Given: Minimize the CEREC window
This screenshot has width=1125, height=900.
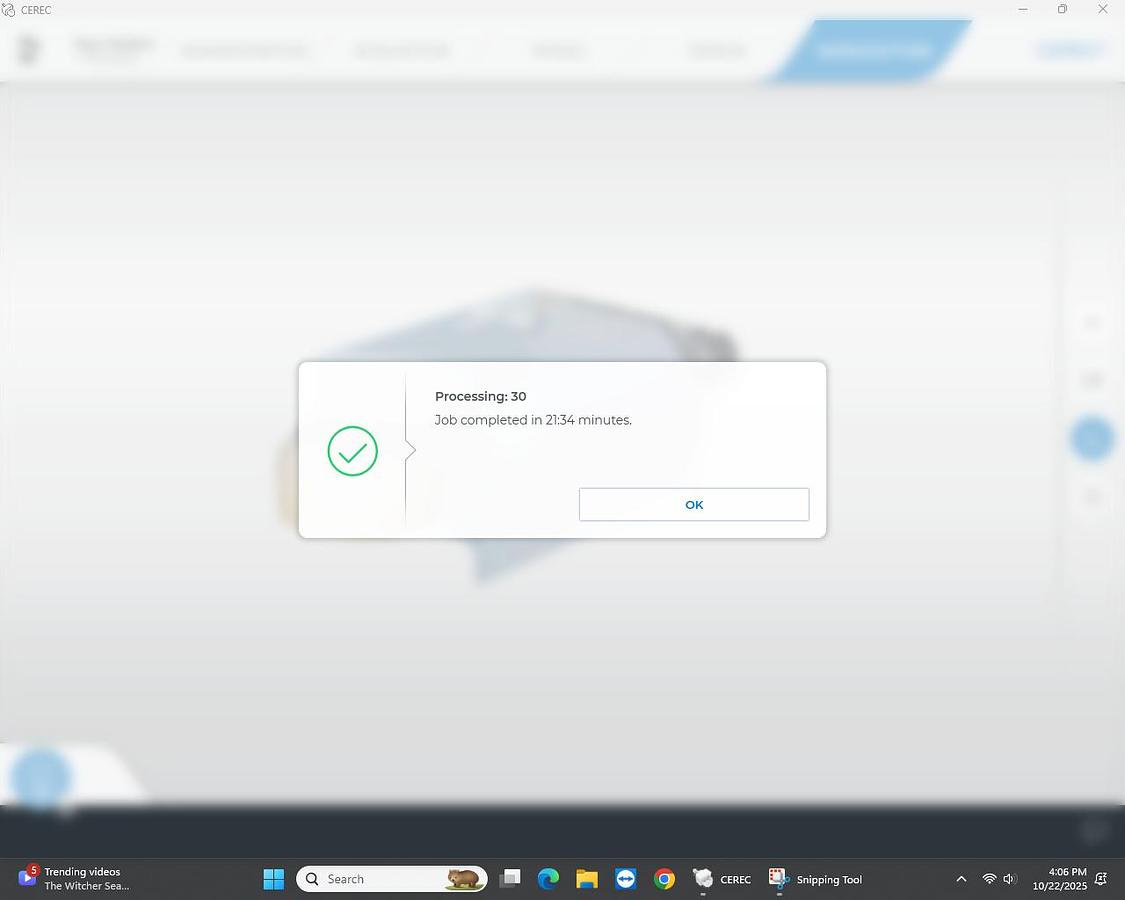Looking at the screenshot, I should click(x=1022, y=10).
